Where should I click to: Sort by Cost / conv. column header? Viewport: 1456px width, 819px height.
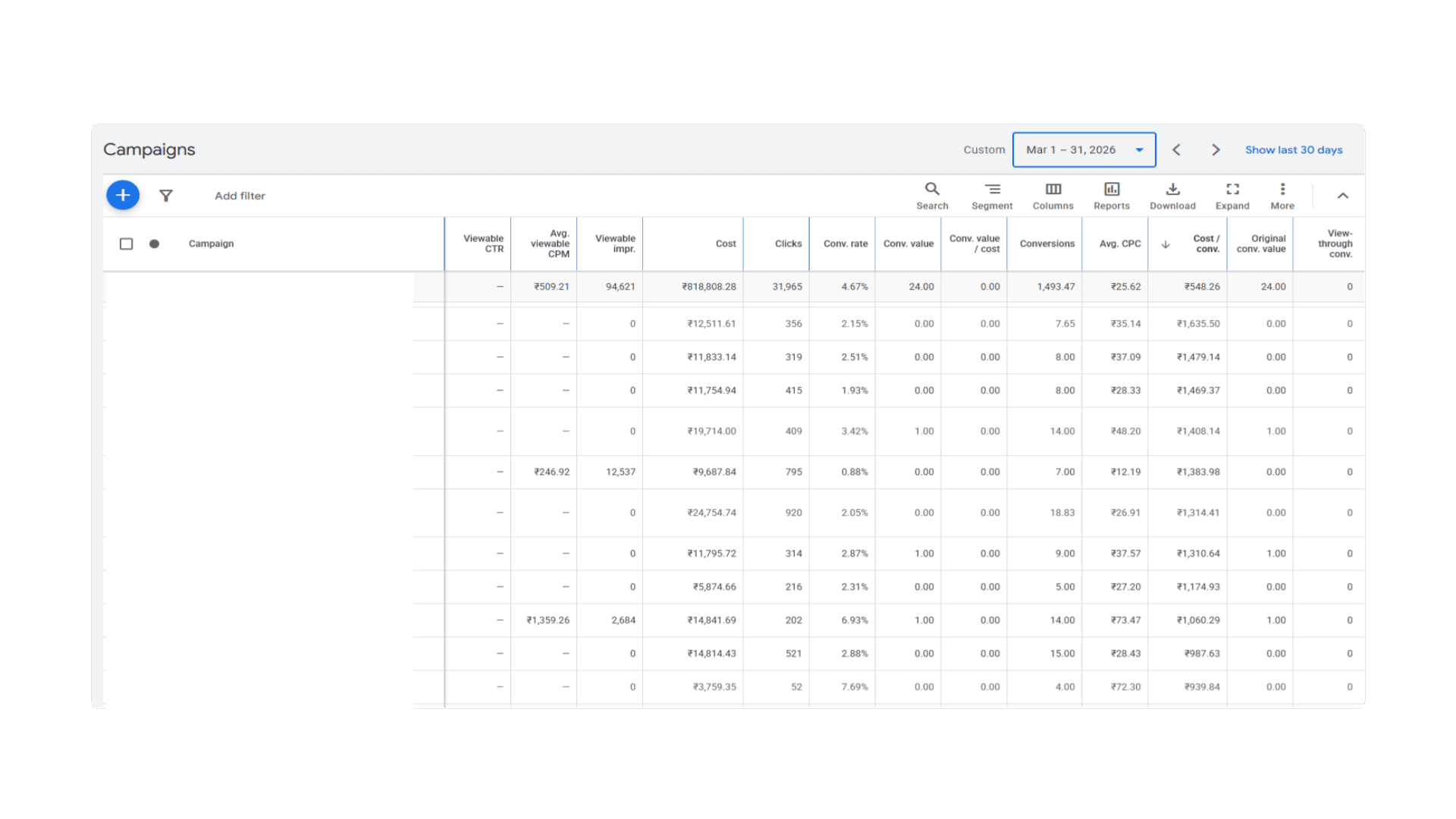pyautogui.click(x=1206, y=244)
